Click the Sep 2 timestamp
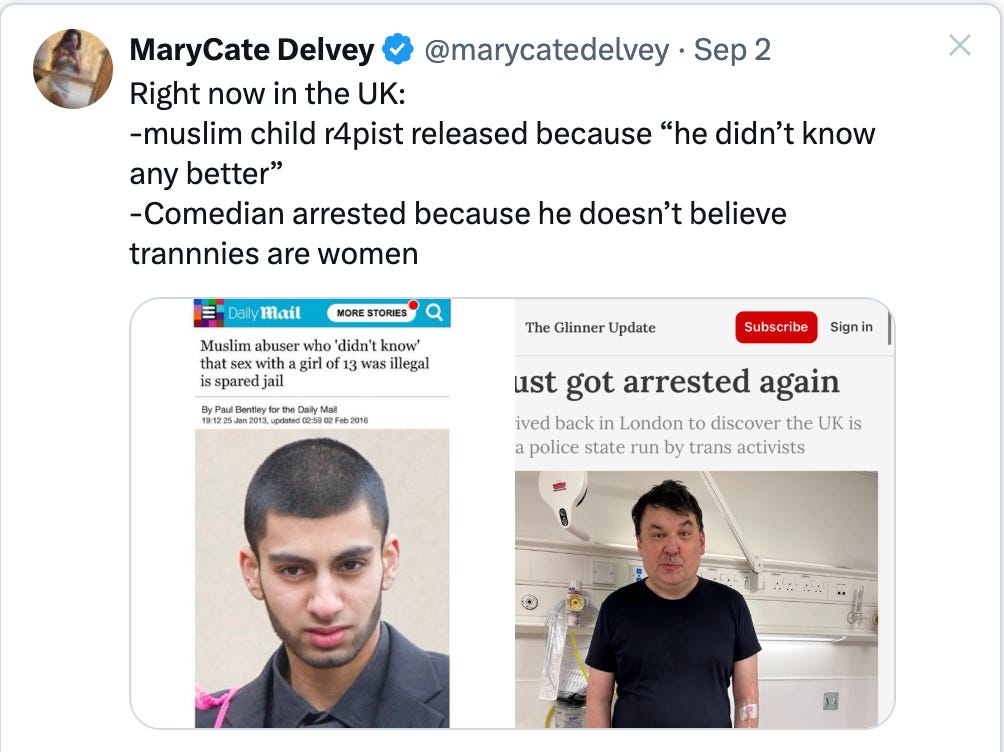Screen dimensions: 1004x752 [732, 49]
